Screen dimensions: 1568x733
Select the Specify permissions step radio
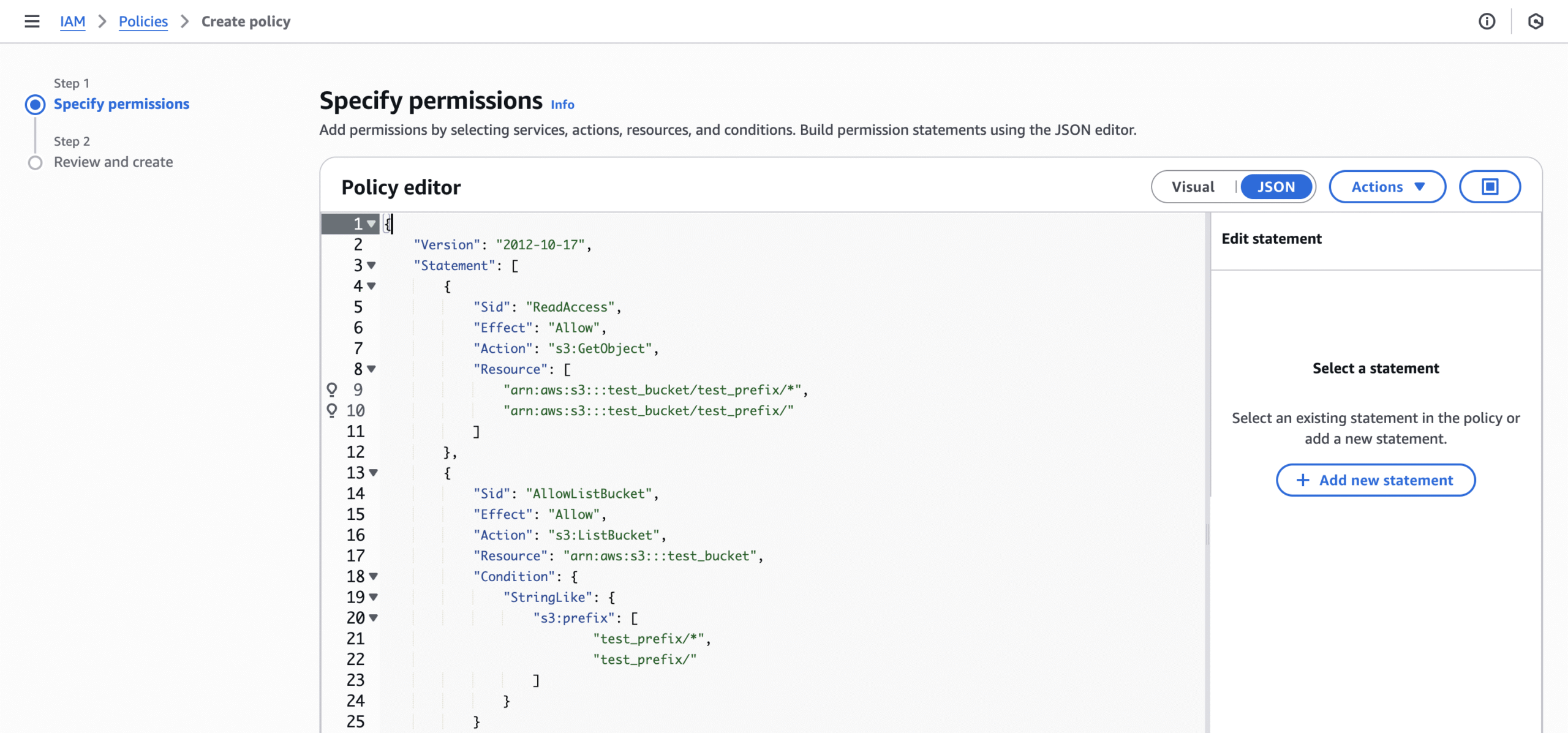pyautogui.click(x=35, y=105)
